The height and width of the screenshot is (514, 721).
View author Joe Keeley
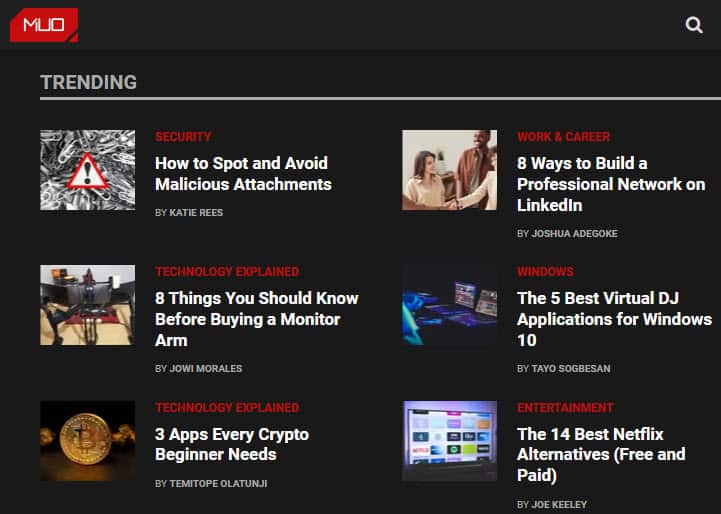[x=559, y=504]
